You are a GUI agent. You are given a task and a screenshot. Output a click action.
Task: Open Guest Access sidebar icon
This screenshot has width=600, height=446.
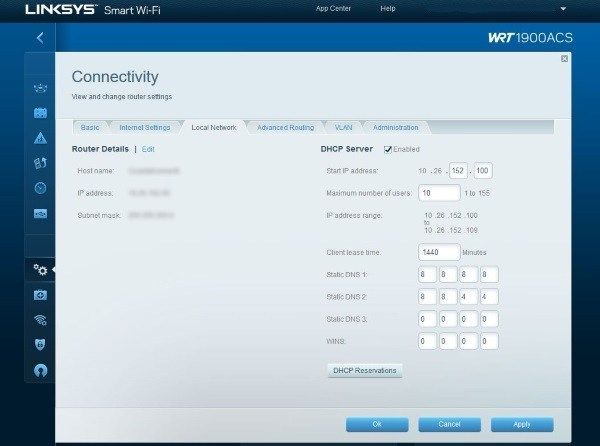click(x=41, y=113)
